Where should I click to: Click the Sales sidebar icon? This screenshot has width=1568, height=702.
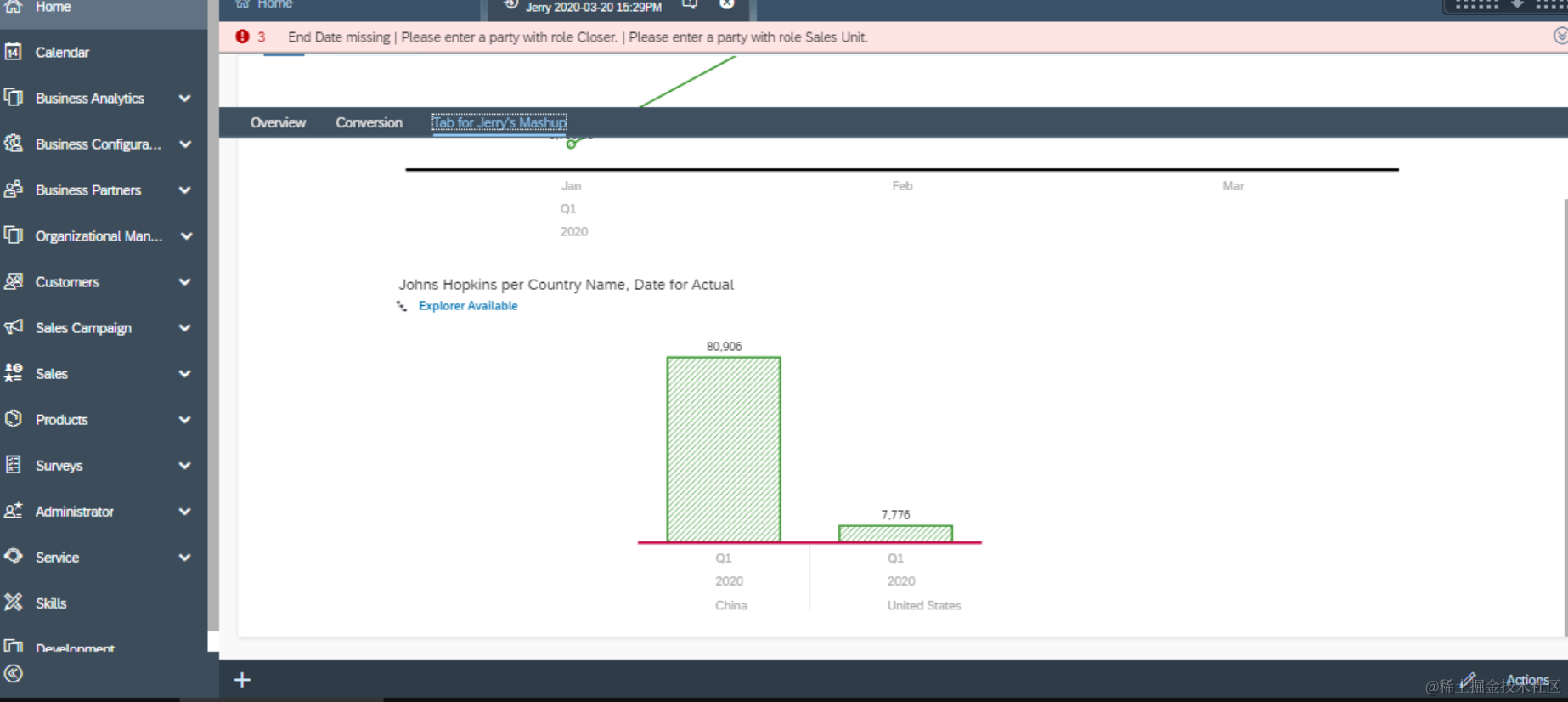[x=13, y=373]
